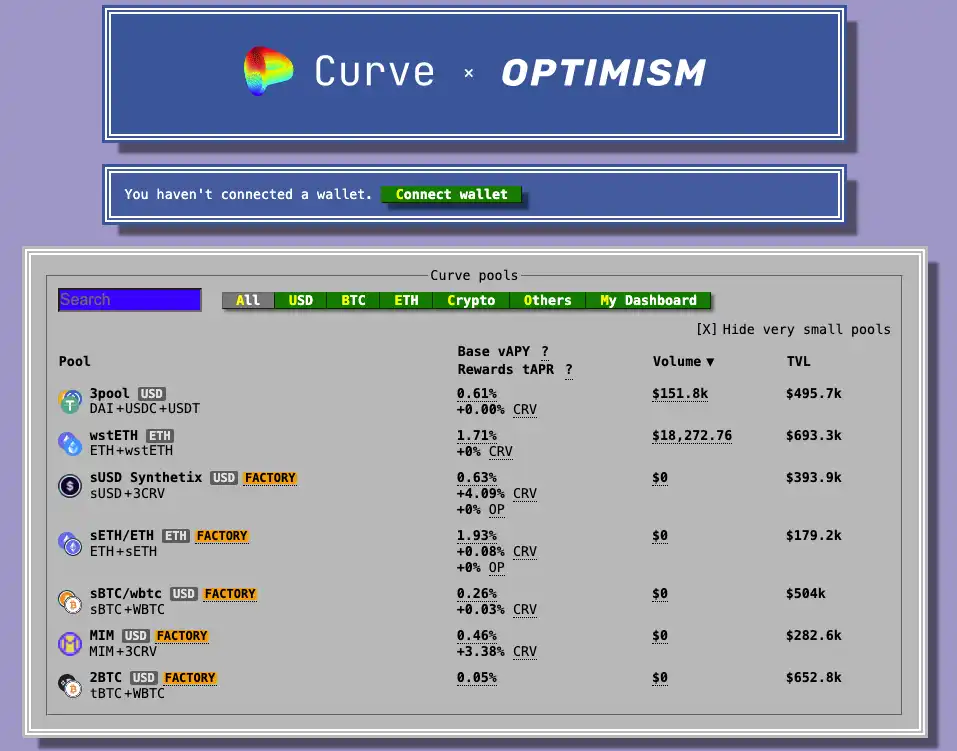Click the sUSD Synthetix pool icon
The height and width of the screenshot is (751, 957).
click(70, 486)
